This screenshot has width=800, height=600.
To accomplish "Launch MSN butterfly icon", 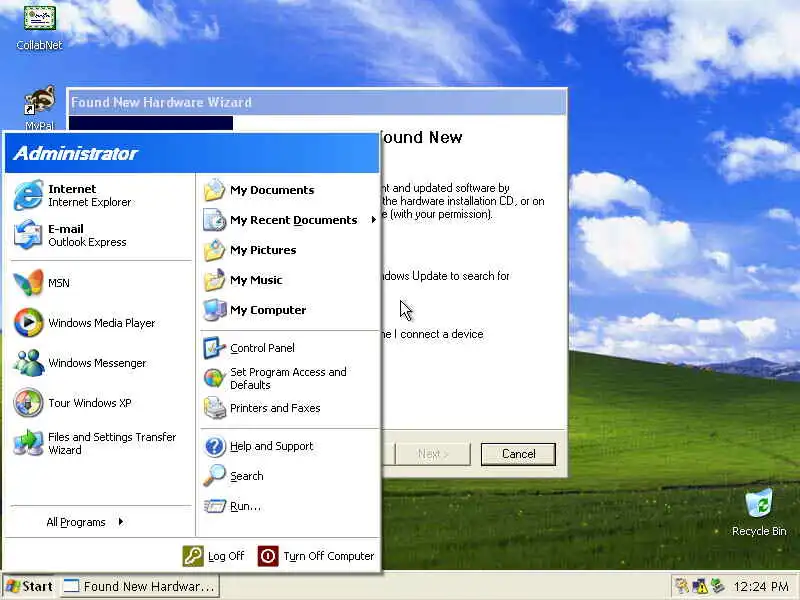I will click(28, 283).
